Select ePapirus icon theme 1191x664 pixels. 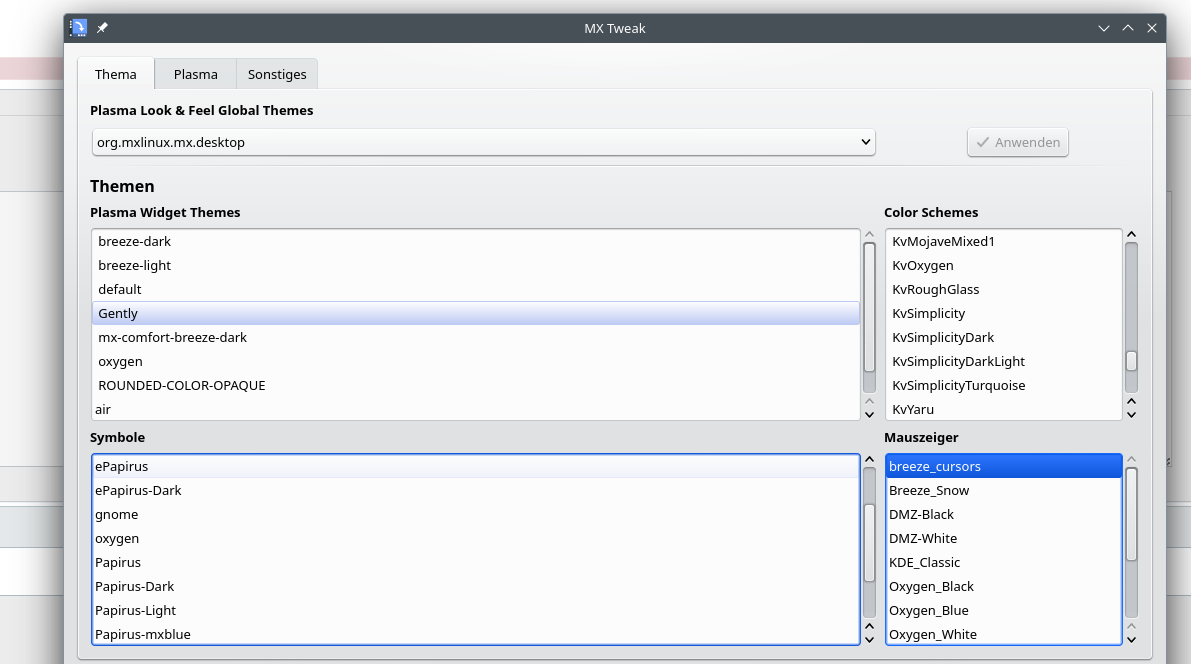[475, 466]
